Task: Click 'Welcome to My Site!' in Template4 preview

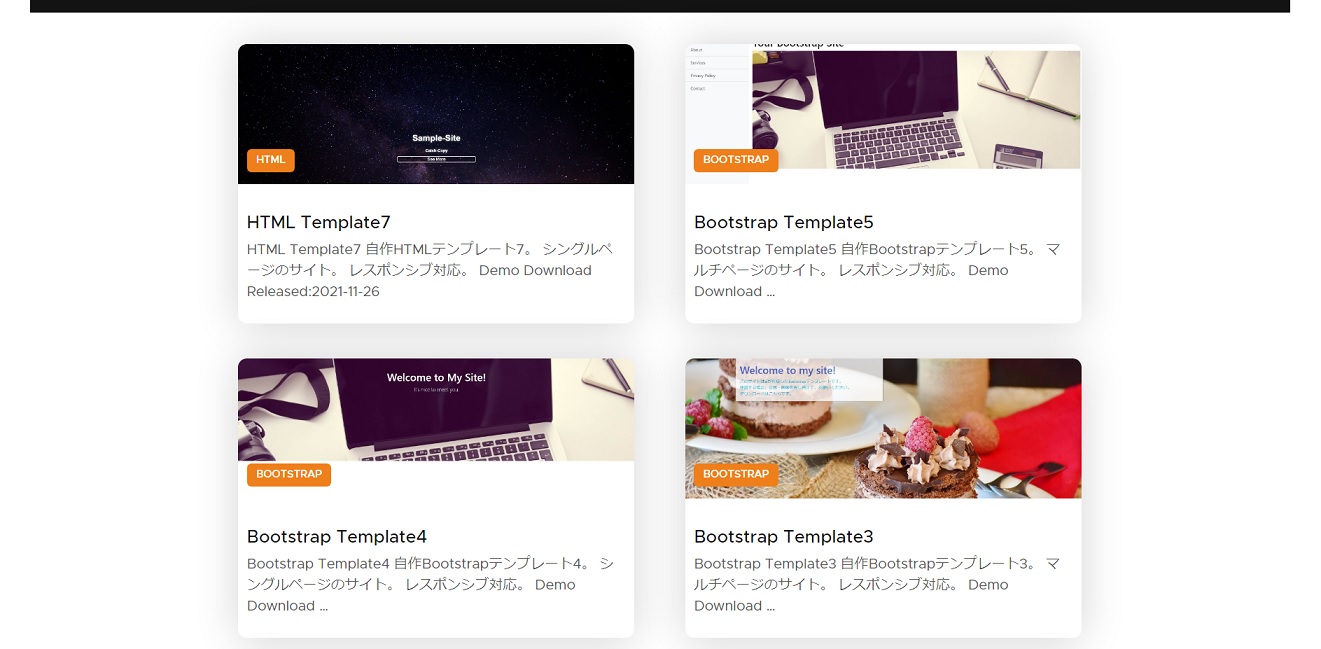Action: 436,378
